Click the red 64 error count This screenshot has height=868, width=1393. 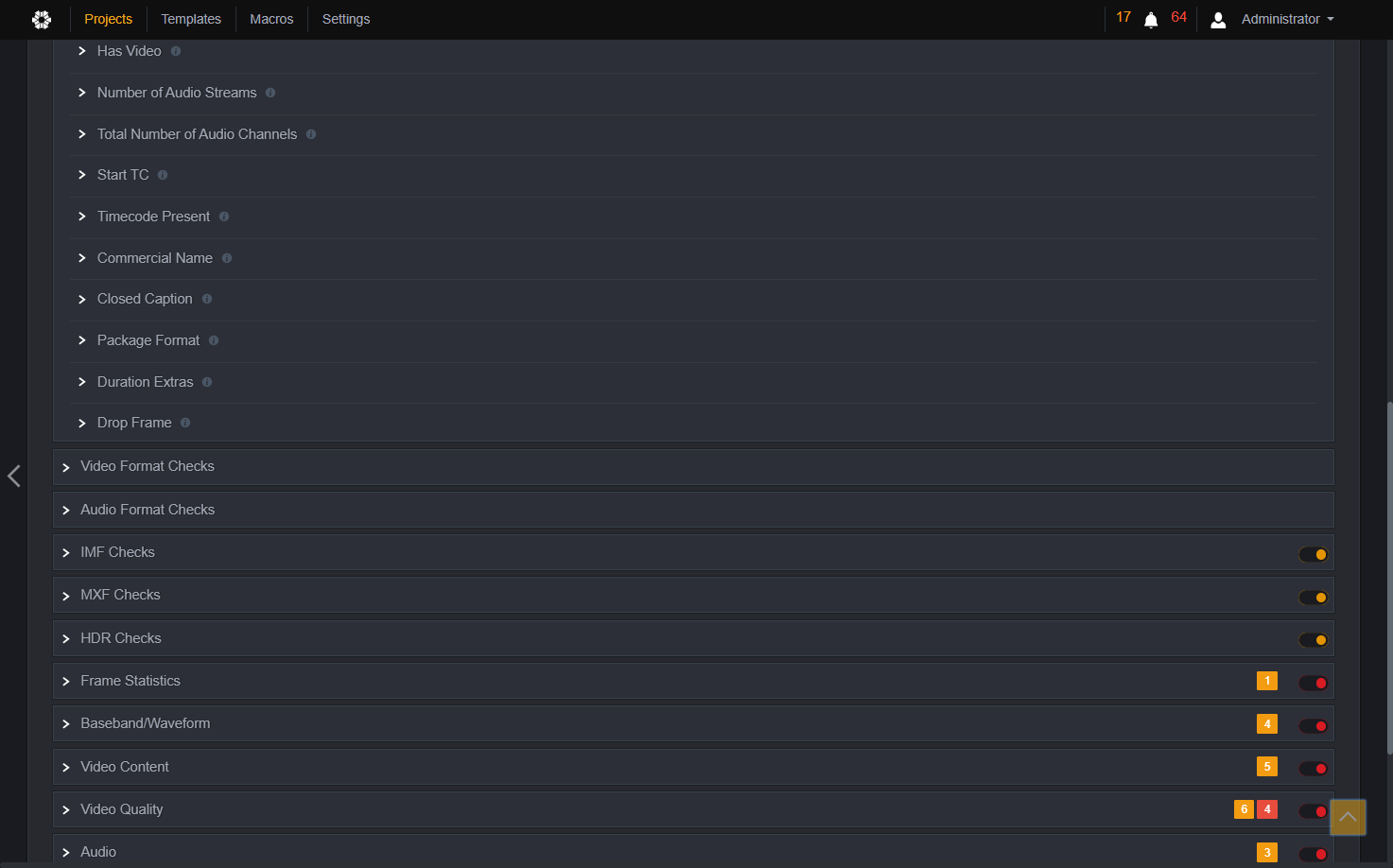point(1178,17)
